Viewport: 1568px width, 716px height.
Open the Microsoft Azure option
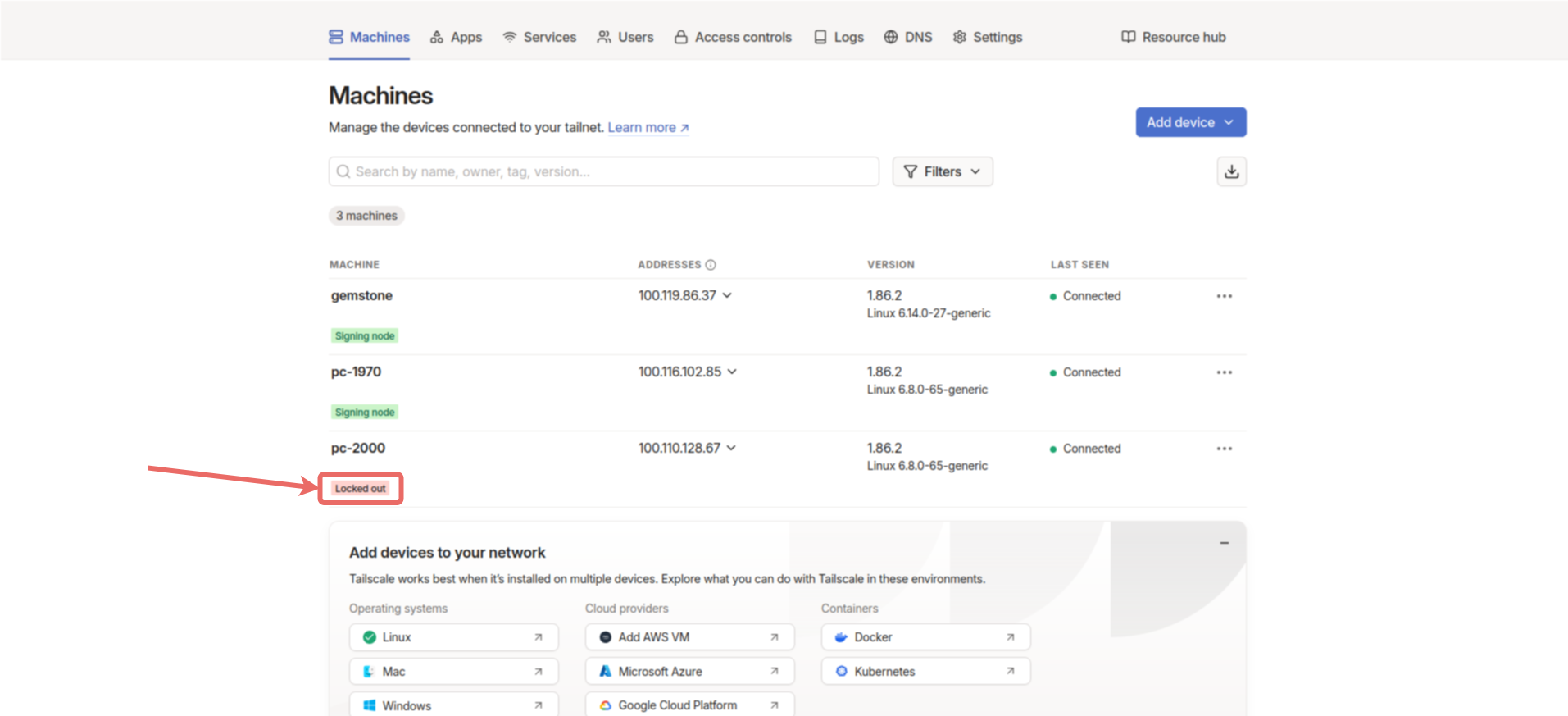click(x=689, y=672)
